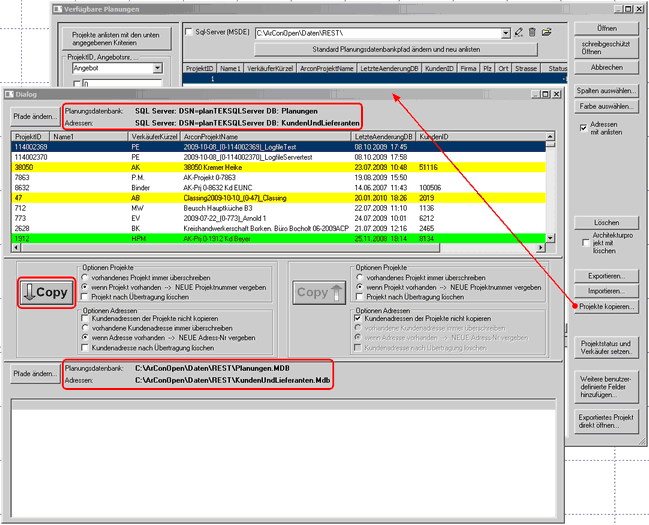Toggle the Adressen mit anlisten checkbox
The width and height of the screenshot is (649, 525).
tap(582, 127)
